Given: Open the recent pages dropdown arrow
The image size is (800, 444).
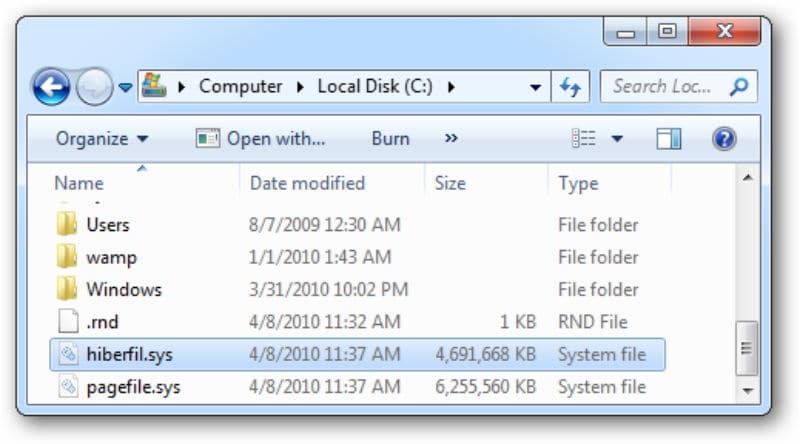Looking at the screenshot, I should pos(125,88).
